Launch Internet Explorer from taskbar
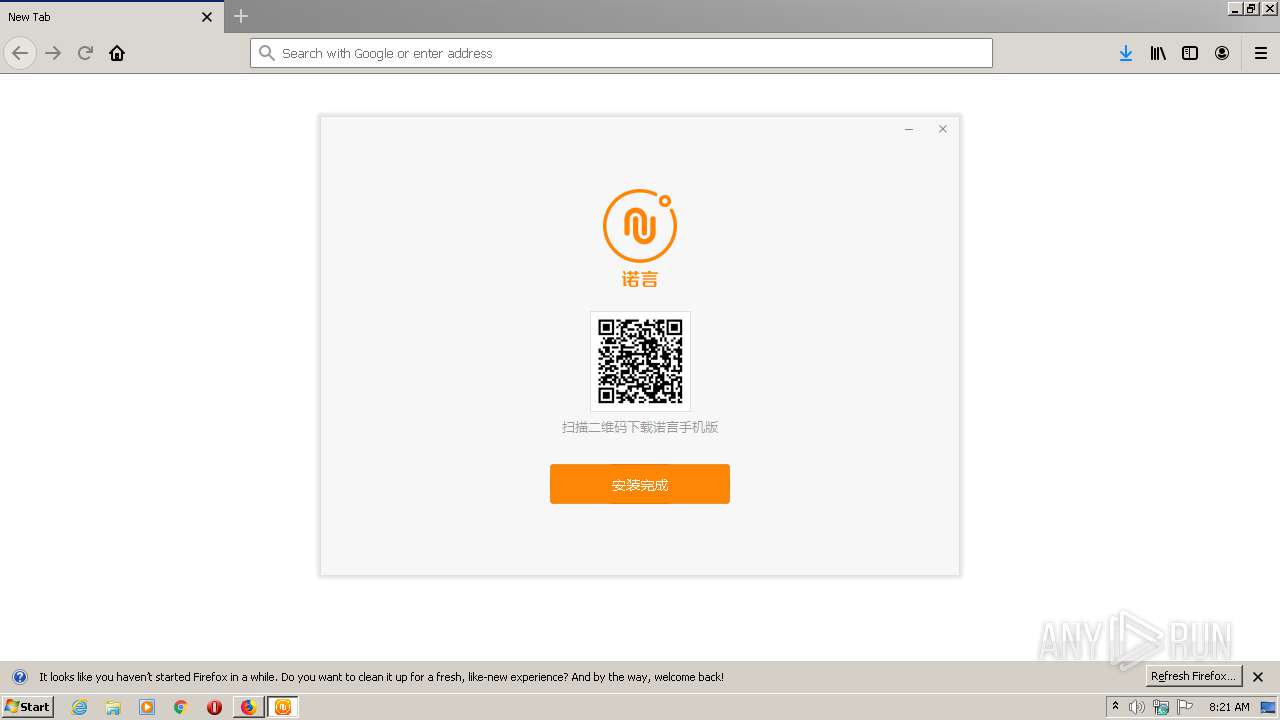The width and height of the screenshot is (1280, 720). (79, 707)
